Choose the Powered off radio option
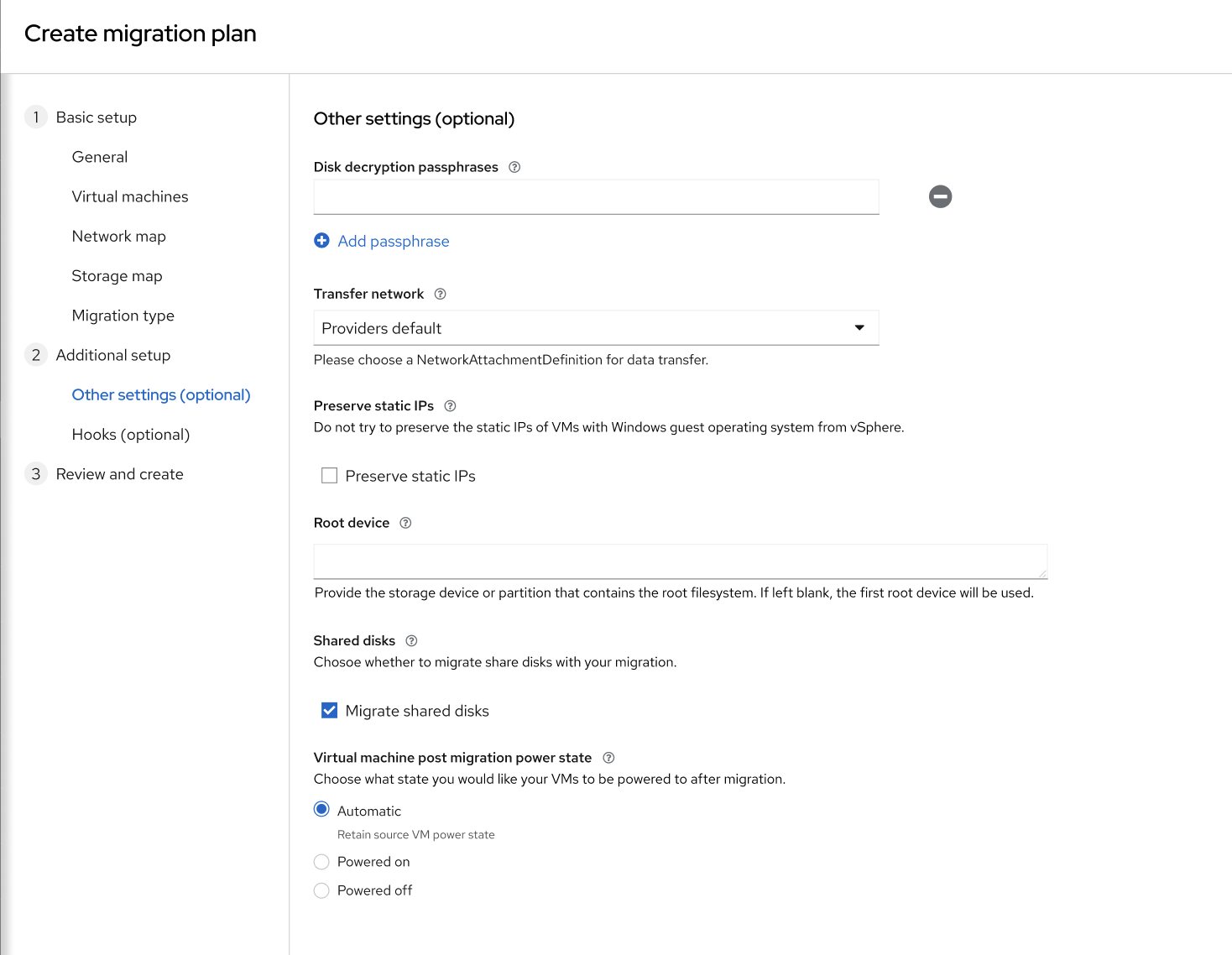The image size is (1232, 955). tap(321, 890)
